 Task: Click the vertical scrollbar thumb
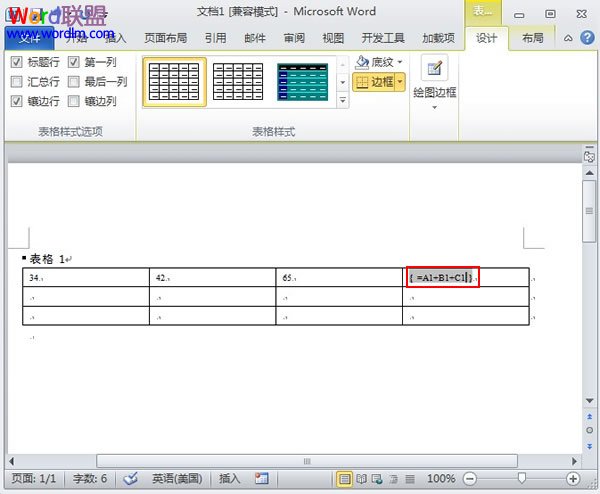pyautogui.click(x=589, y=211)
